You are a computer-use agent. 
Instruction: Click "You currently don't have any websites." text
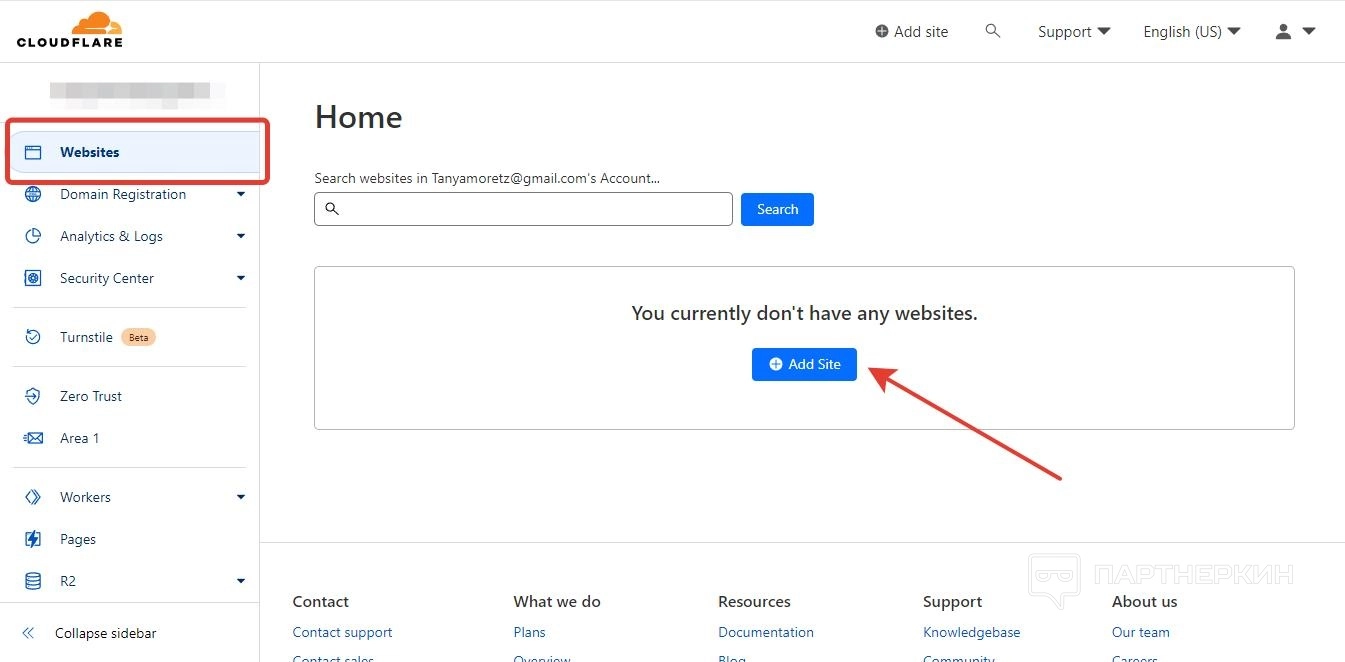tap(804, 313)
